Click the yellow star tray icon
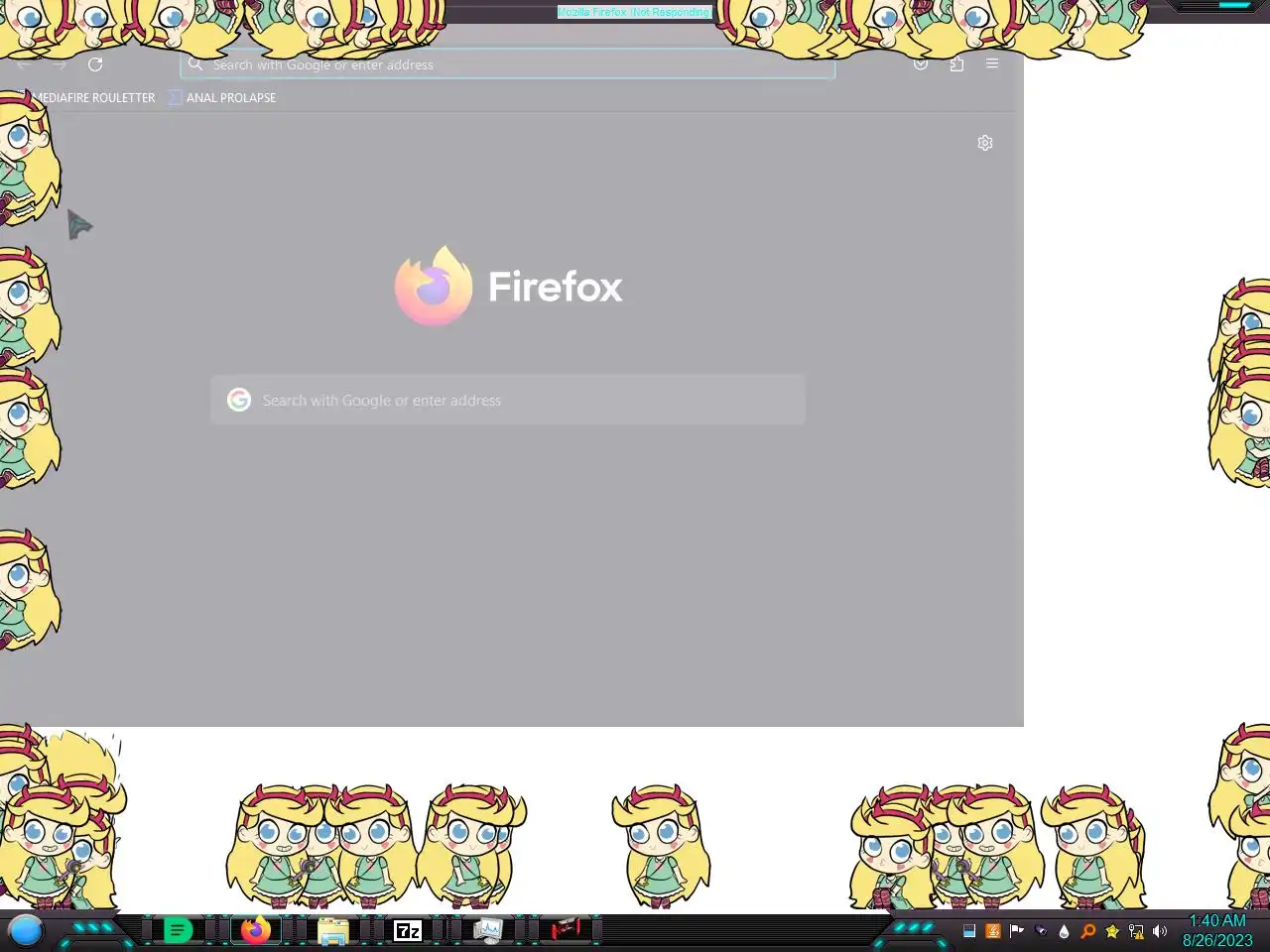Viewport: 1270px width, 952px height. click(1112, 931)
